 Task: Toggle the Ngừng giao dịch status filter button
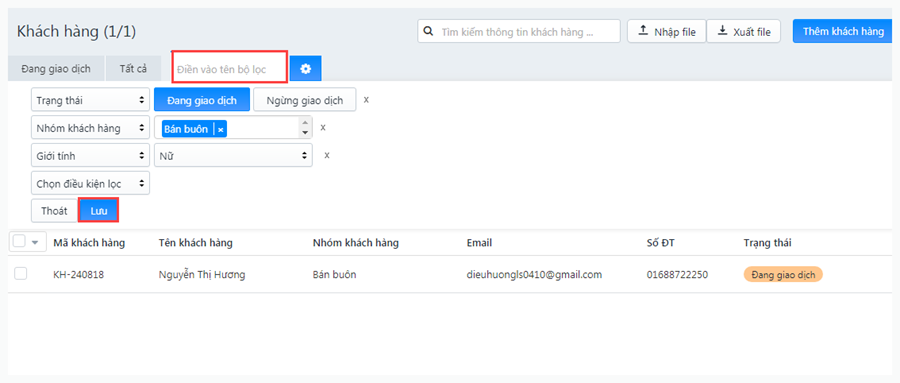click(305, 100)
